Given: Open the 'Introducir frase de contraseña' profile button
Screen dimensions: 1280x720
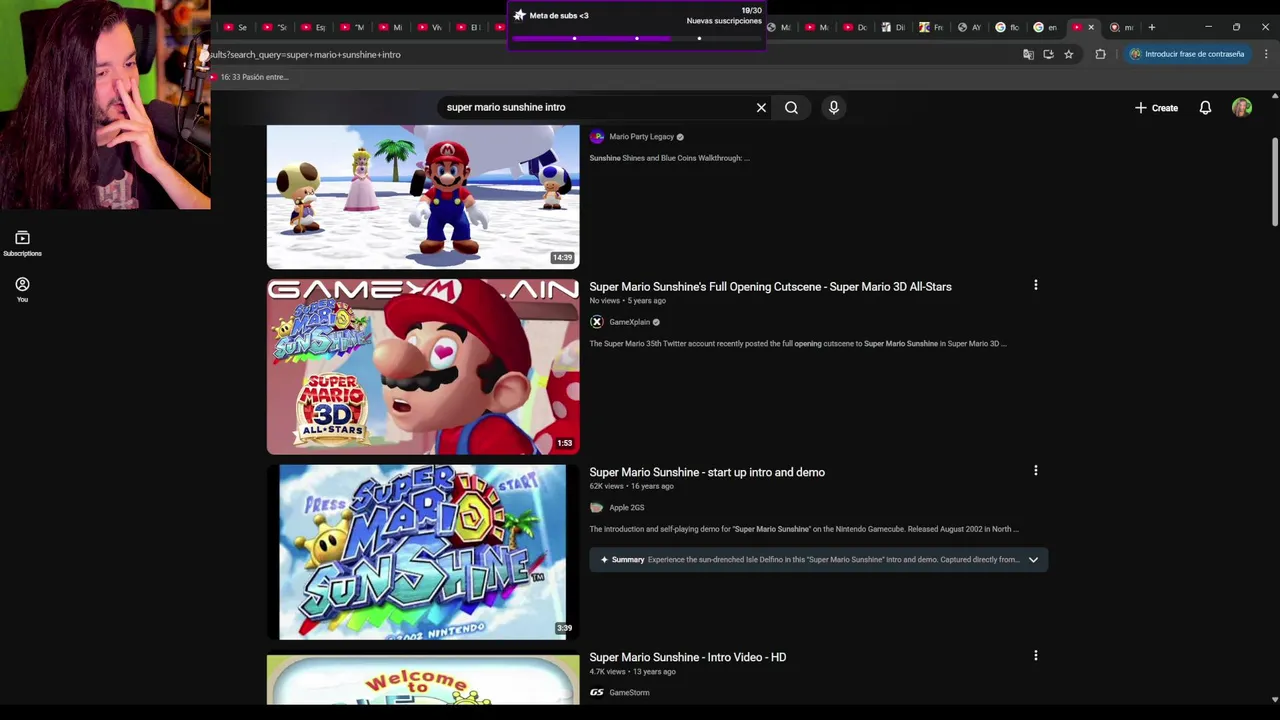Looking at the screenshot, I should click(1186, 54).
